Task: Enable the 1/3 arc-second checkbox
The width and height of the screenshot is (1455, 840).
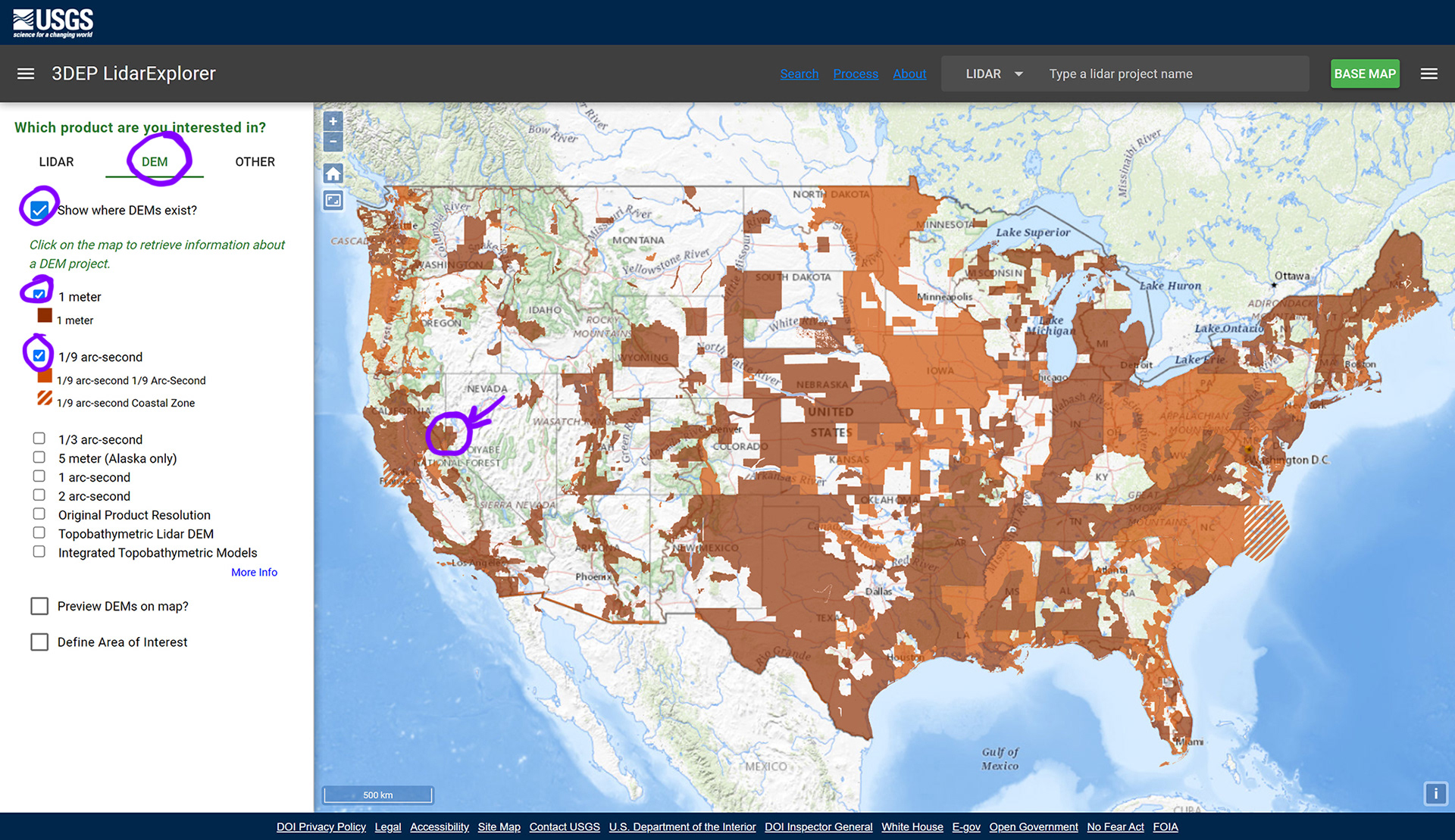Action: click(39, 439)
